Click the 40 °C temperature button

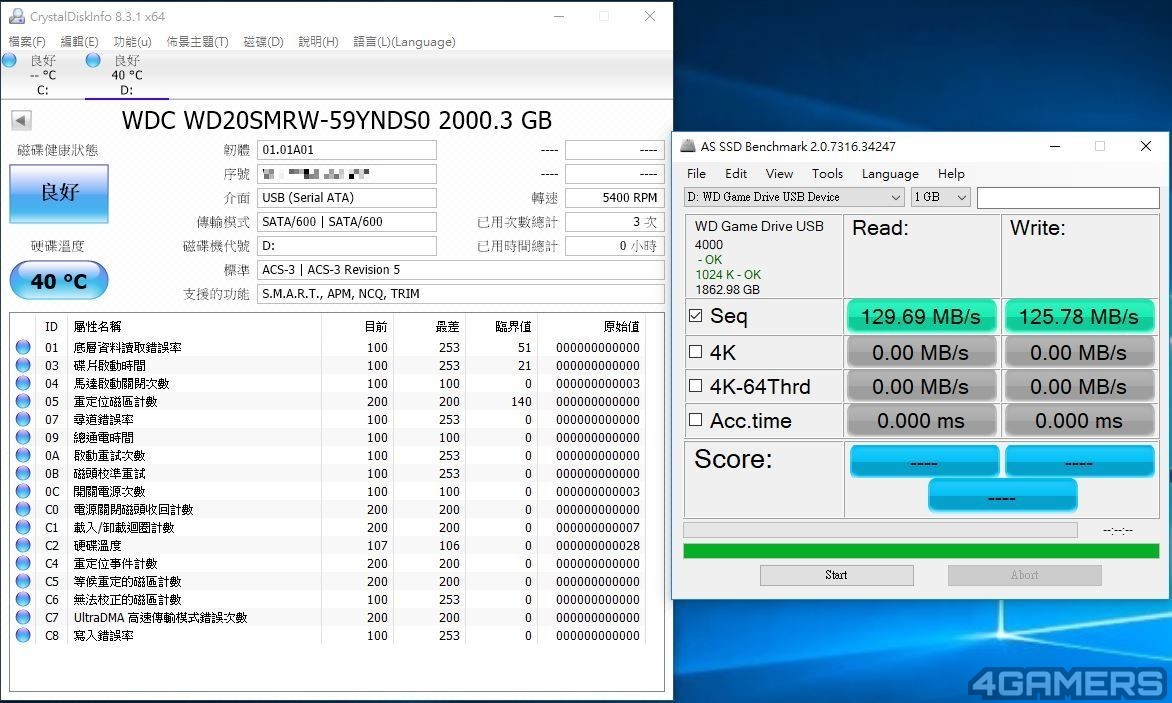pyautogui.click(x=59, y=281)
